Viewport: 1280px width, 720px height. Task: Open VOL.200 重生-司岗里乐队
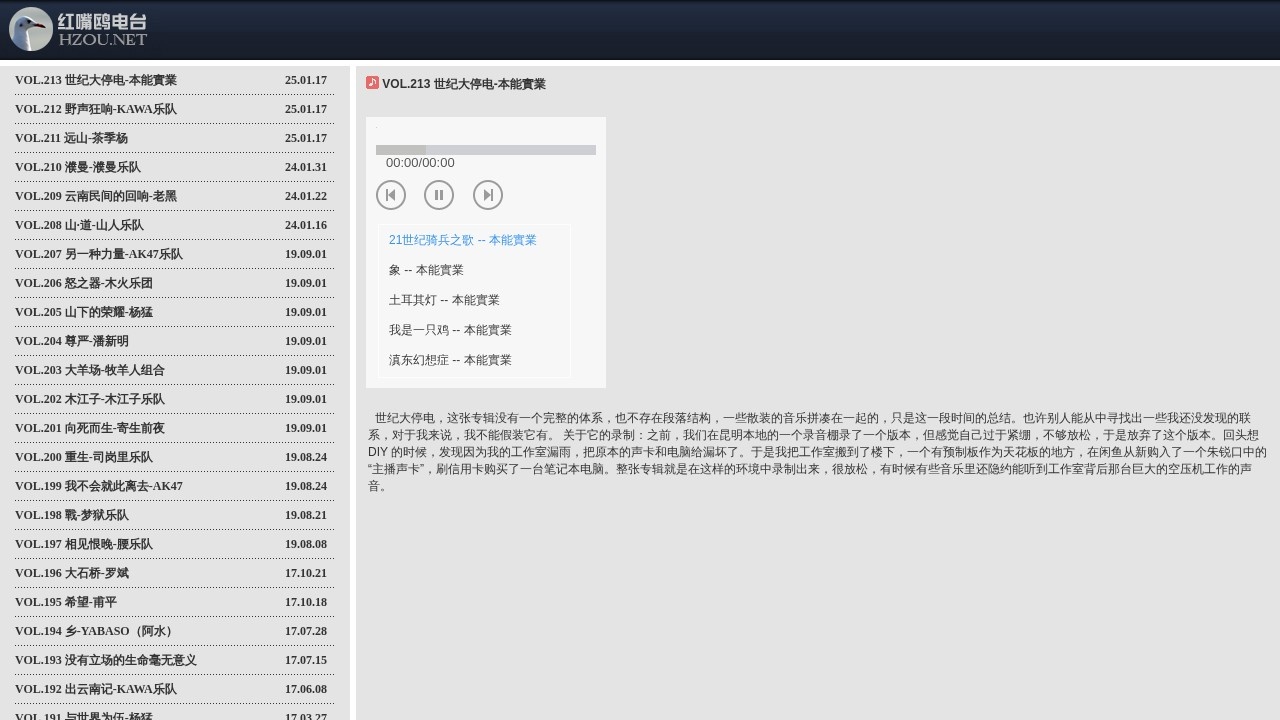pos(84,457)
